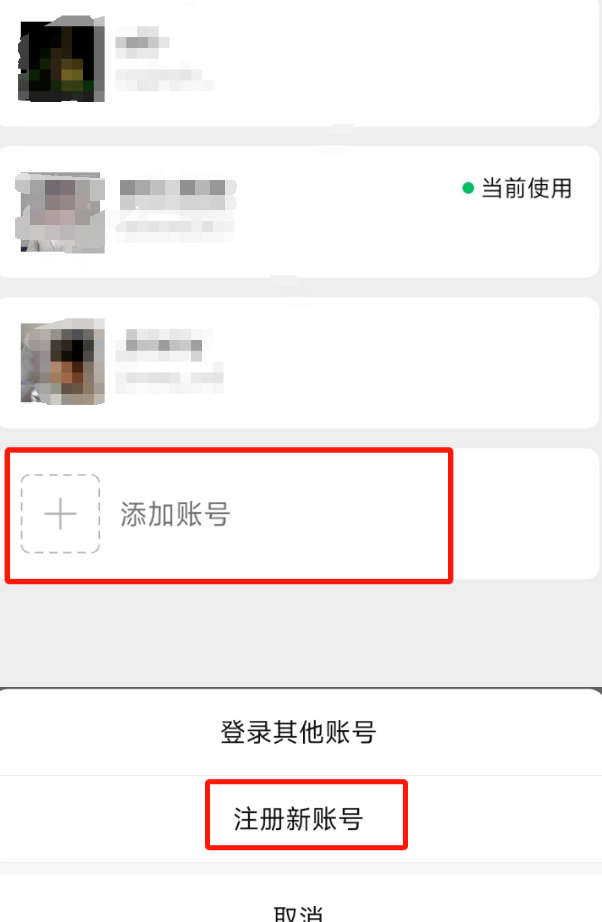The height and width of the screenshot is (922, 602).
Task: Choose 注册新账号 from the bottom sheet
Action: tap(298, 819)
